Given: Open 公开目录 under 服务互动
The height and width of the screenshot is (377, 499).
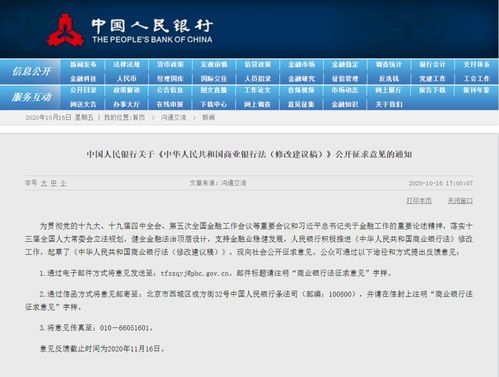Looking at the screenshot, I should click(x=83, y=90).
